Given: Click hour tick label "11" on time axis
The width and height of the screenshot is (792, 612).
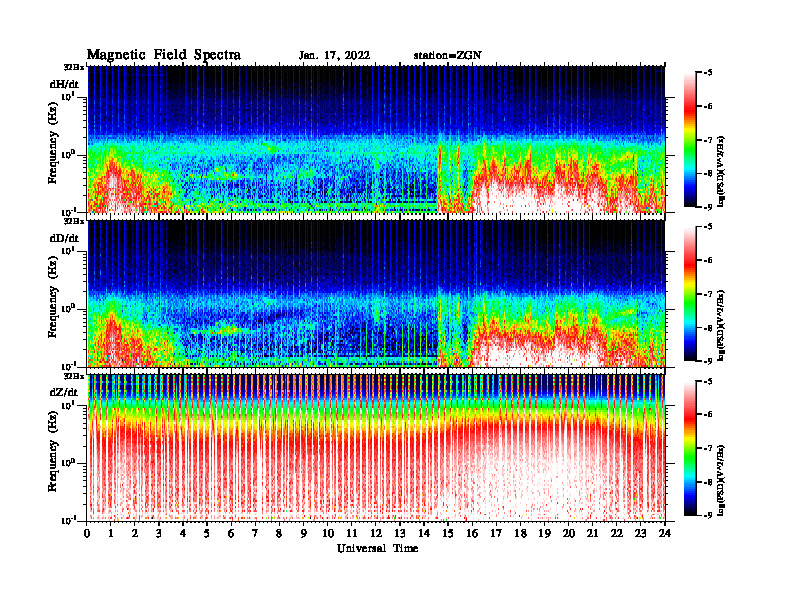Looking at the screenshot, I should click(x=352, y=534).
